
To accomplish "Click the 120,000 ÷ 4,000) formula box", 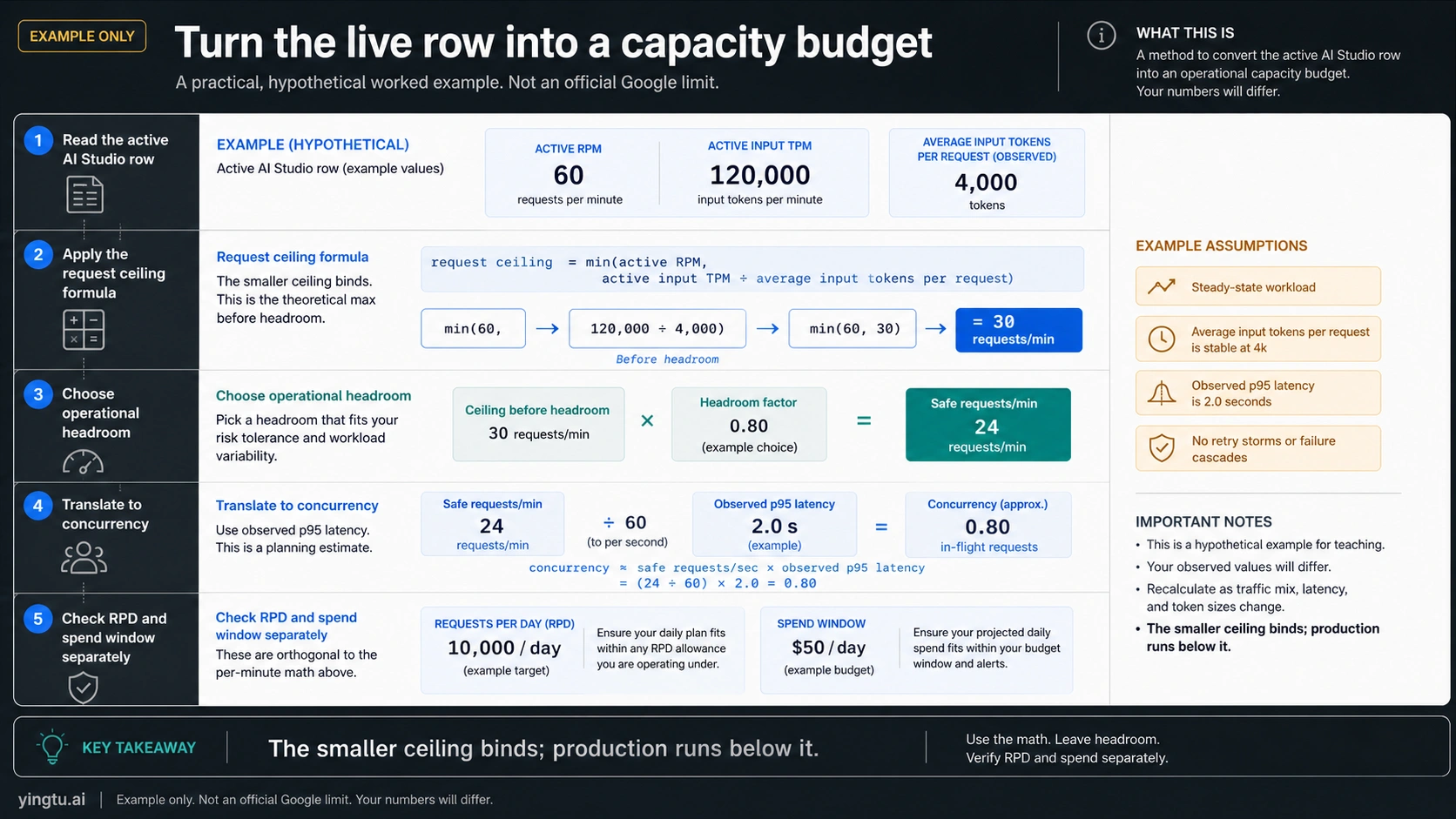I will (x=657, y=328).
